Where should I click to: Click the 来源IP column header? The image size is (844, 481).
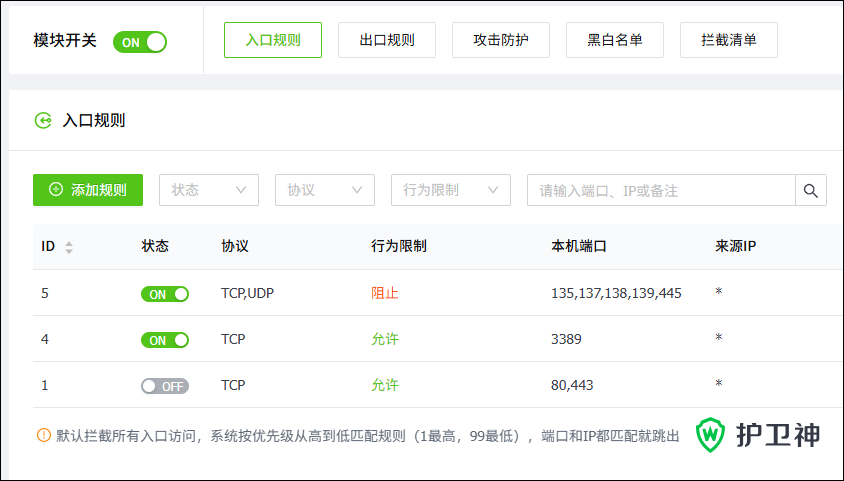pos(735,246)
